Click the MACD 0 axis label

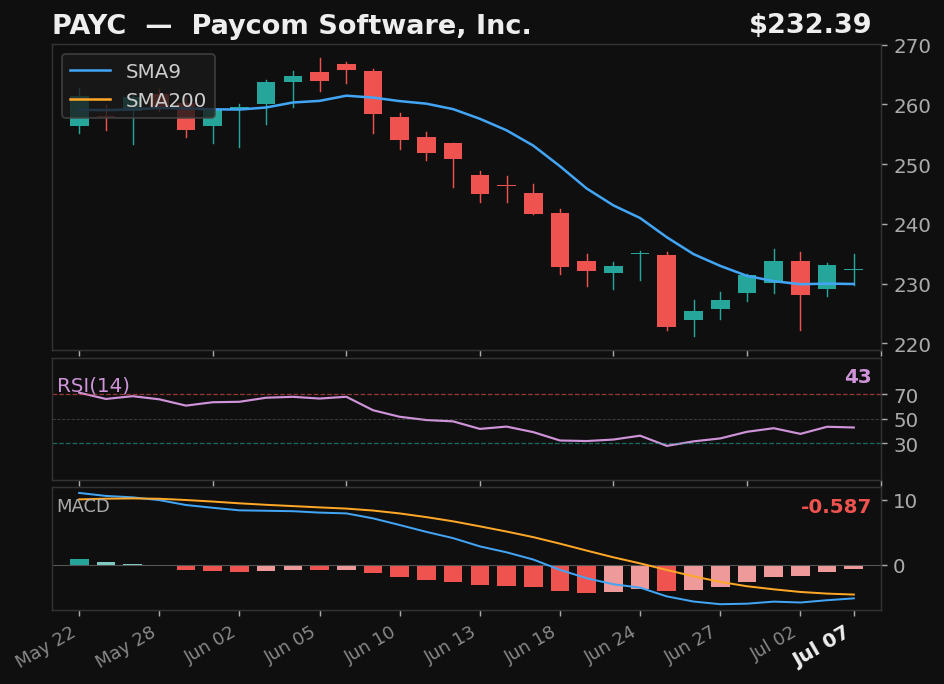tap(899, 566)
